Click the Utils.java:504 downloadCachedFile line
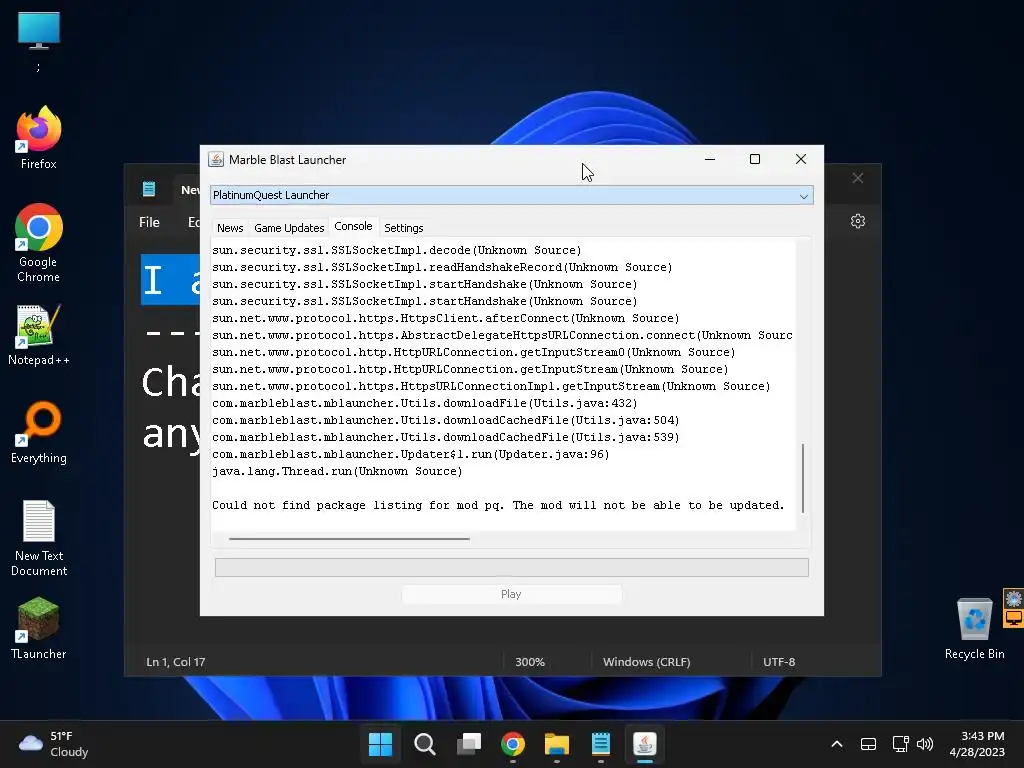Viewport: 1024px width, 768px height. [445, 421]
